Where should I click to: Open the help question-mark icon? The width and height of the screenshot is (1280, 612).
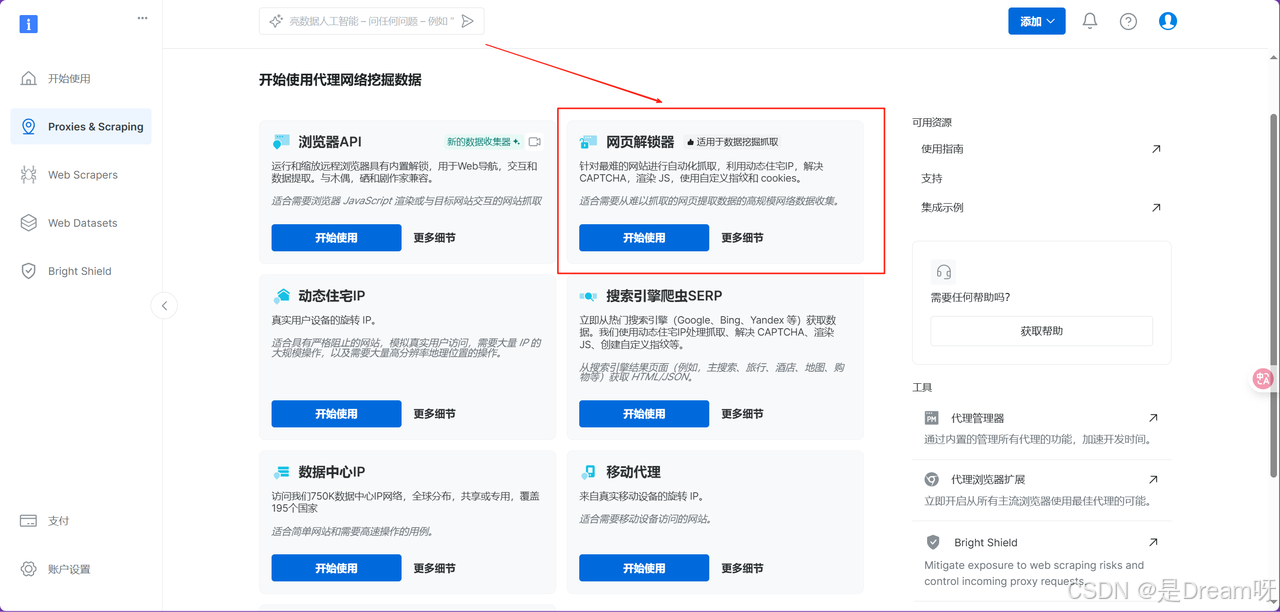point(1128,21)
